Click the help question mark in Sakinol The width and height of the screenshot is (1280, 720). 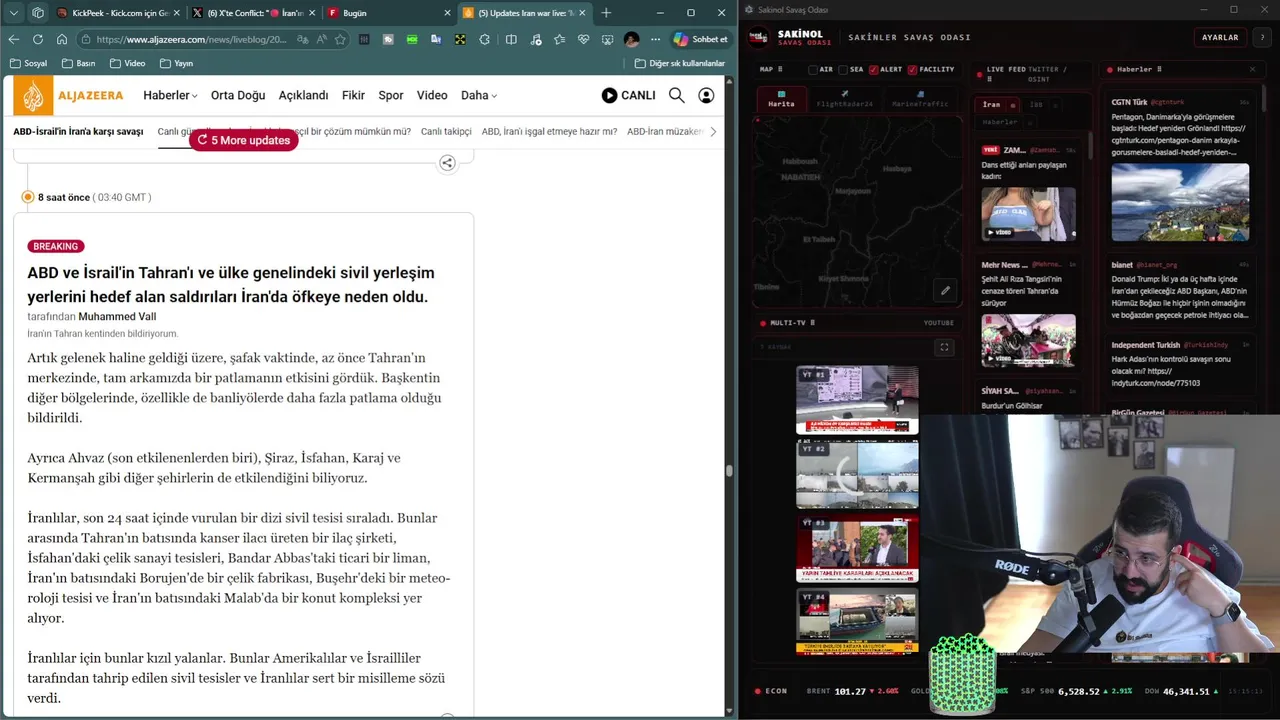[1263, 37]
